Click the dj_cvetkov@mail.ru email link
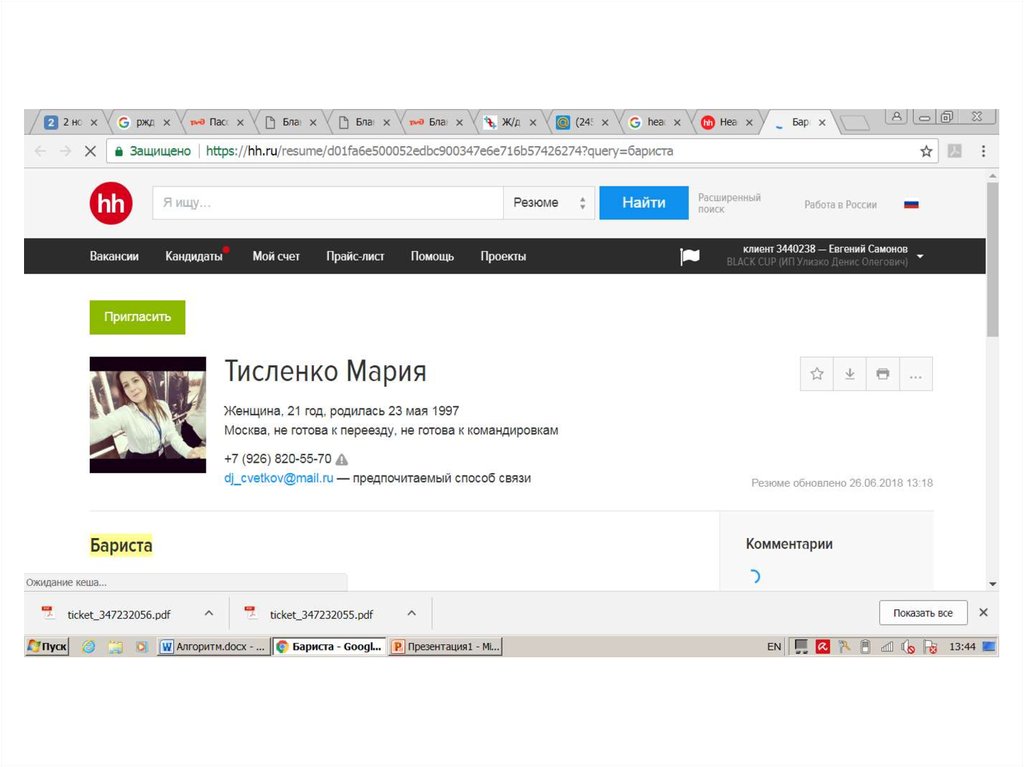 pyautogui.click(x=279, y=479)
